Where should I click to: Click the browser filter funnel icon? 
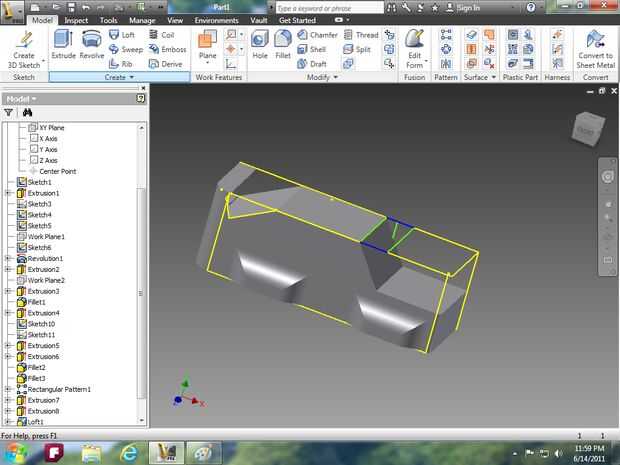(8, 113)
